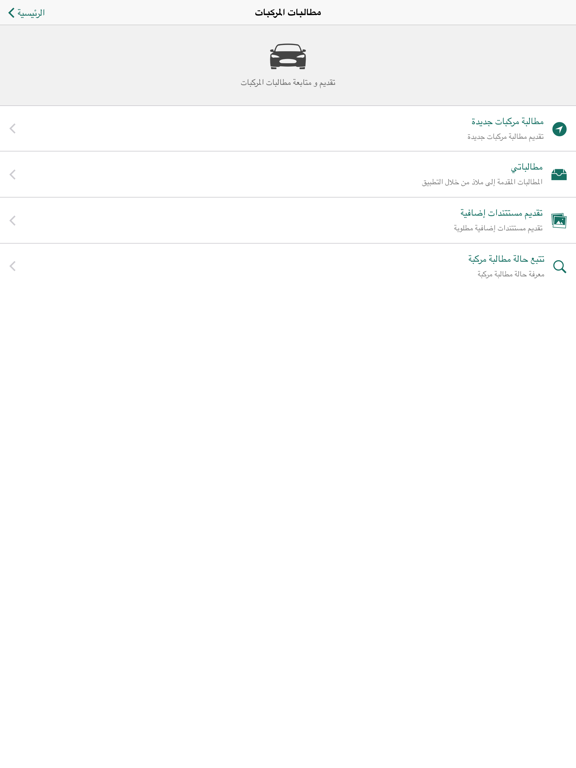Tap the car icon in header
This screenshot has width=576, height=768.
pos(288,56)
